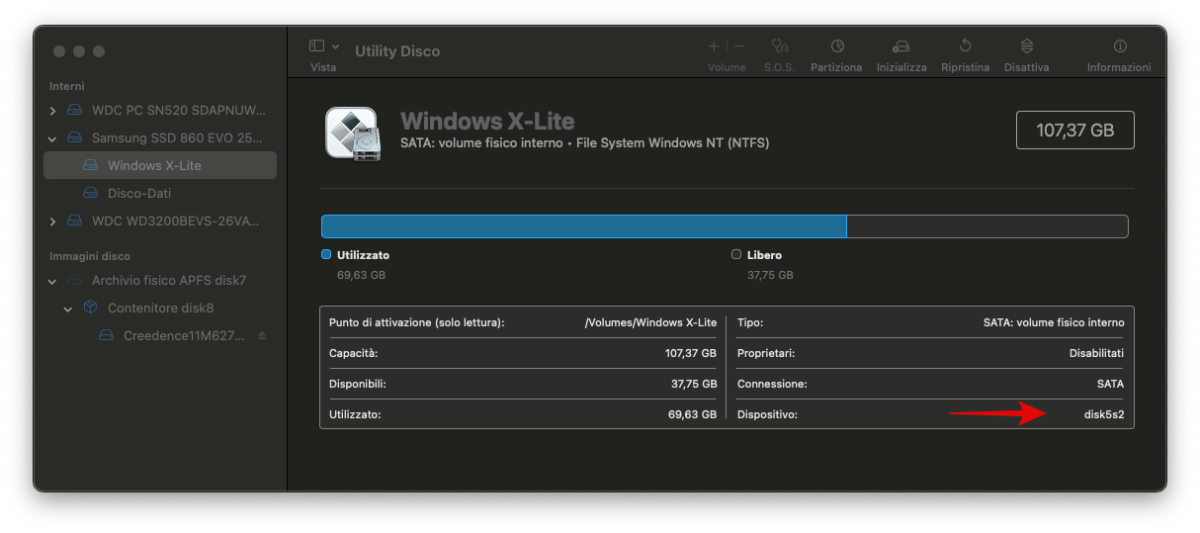
Task: Select Contenitore disk8
Action: coord(160,308)
